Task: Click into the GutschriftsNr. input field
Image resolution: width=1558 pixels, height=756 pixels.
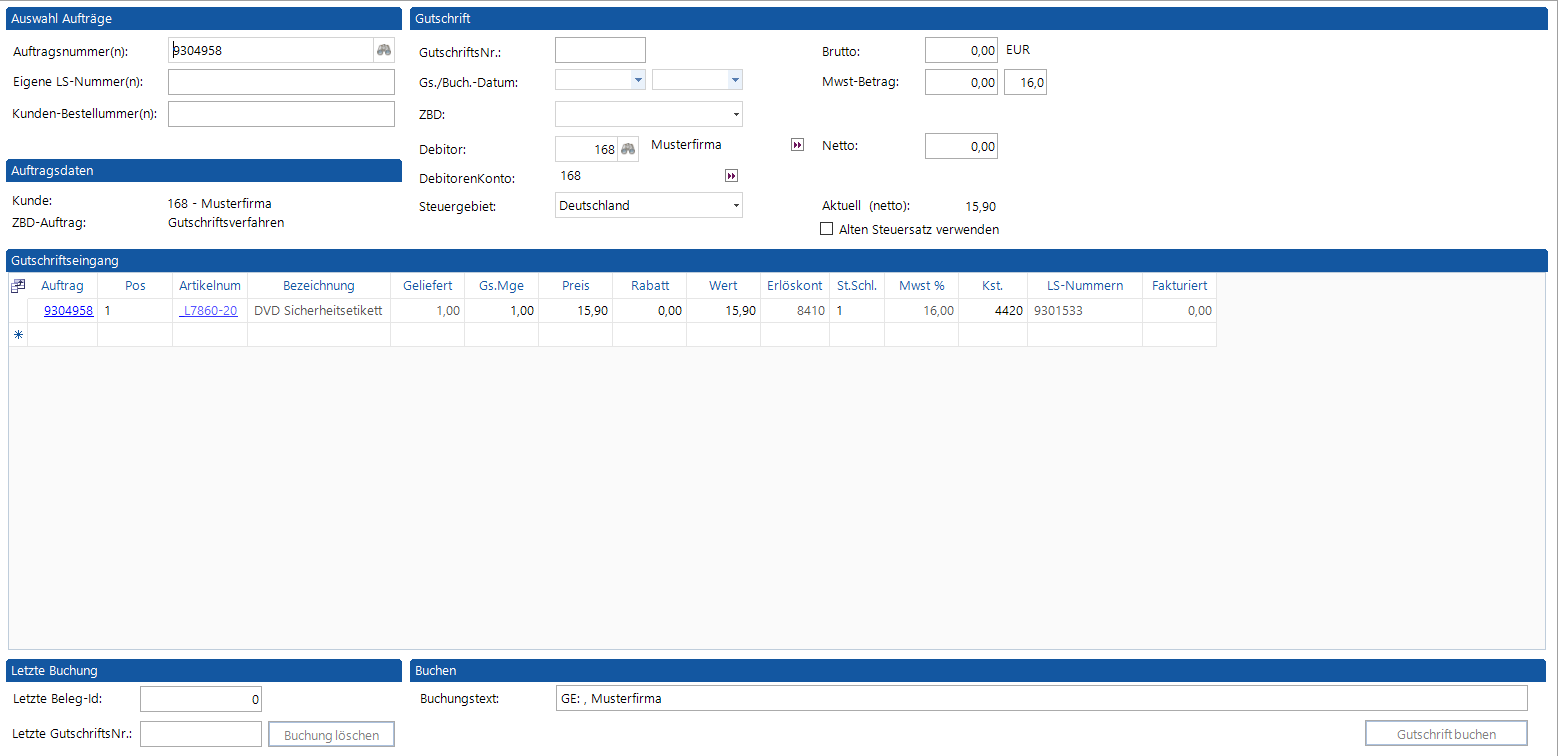Action: click(600, 50)
